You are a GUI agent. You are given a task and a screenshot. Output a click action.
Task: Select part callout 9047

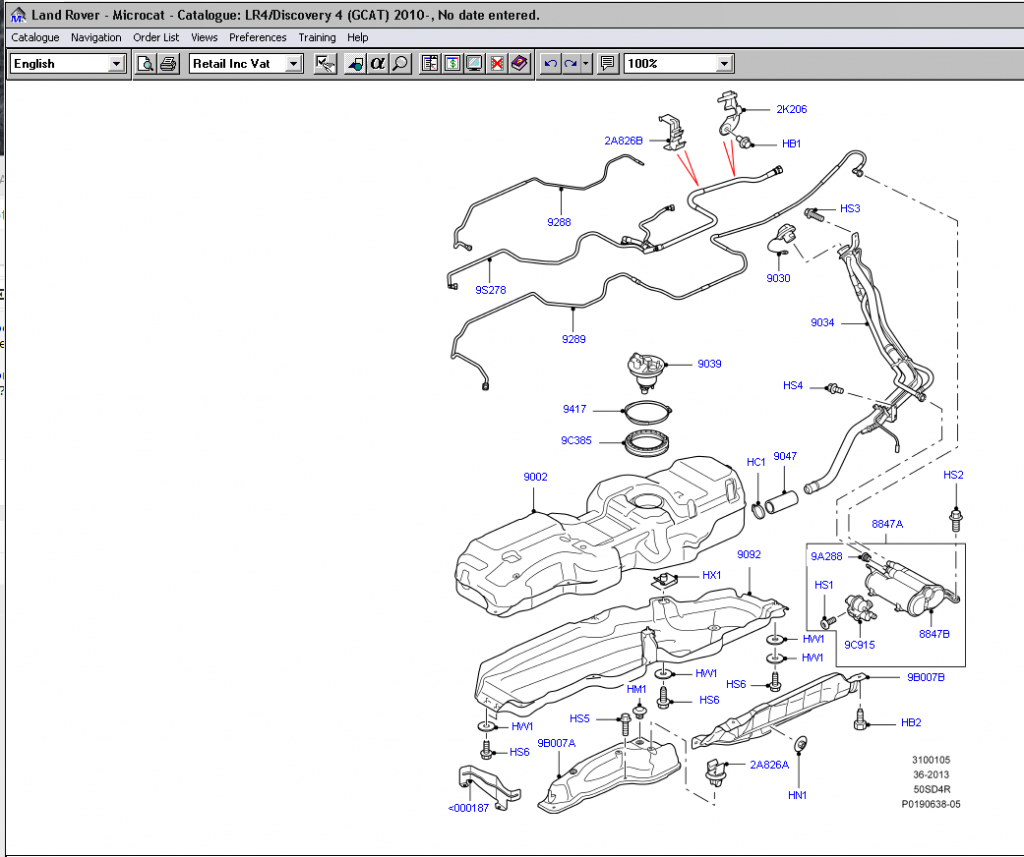pyautogui.click(x=785, y=456)
